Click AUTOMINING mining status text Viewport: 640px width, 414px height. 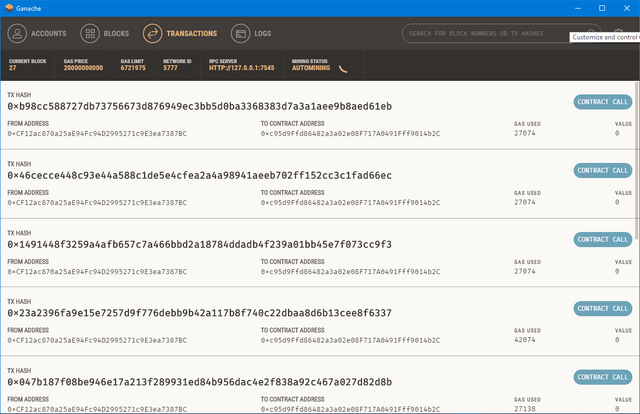click(x=311, y=68)
